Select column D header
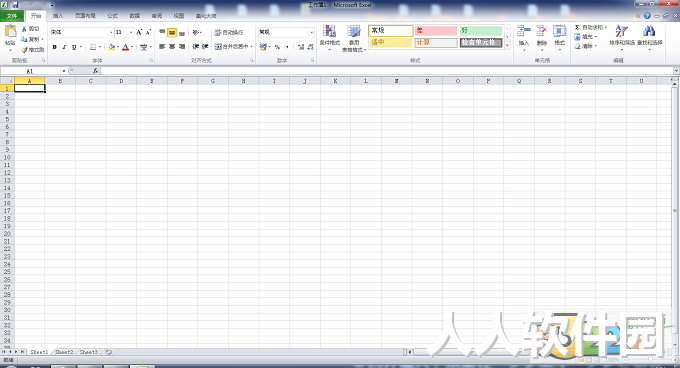 tap(121, 81)
